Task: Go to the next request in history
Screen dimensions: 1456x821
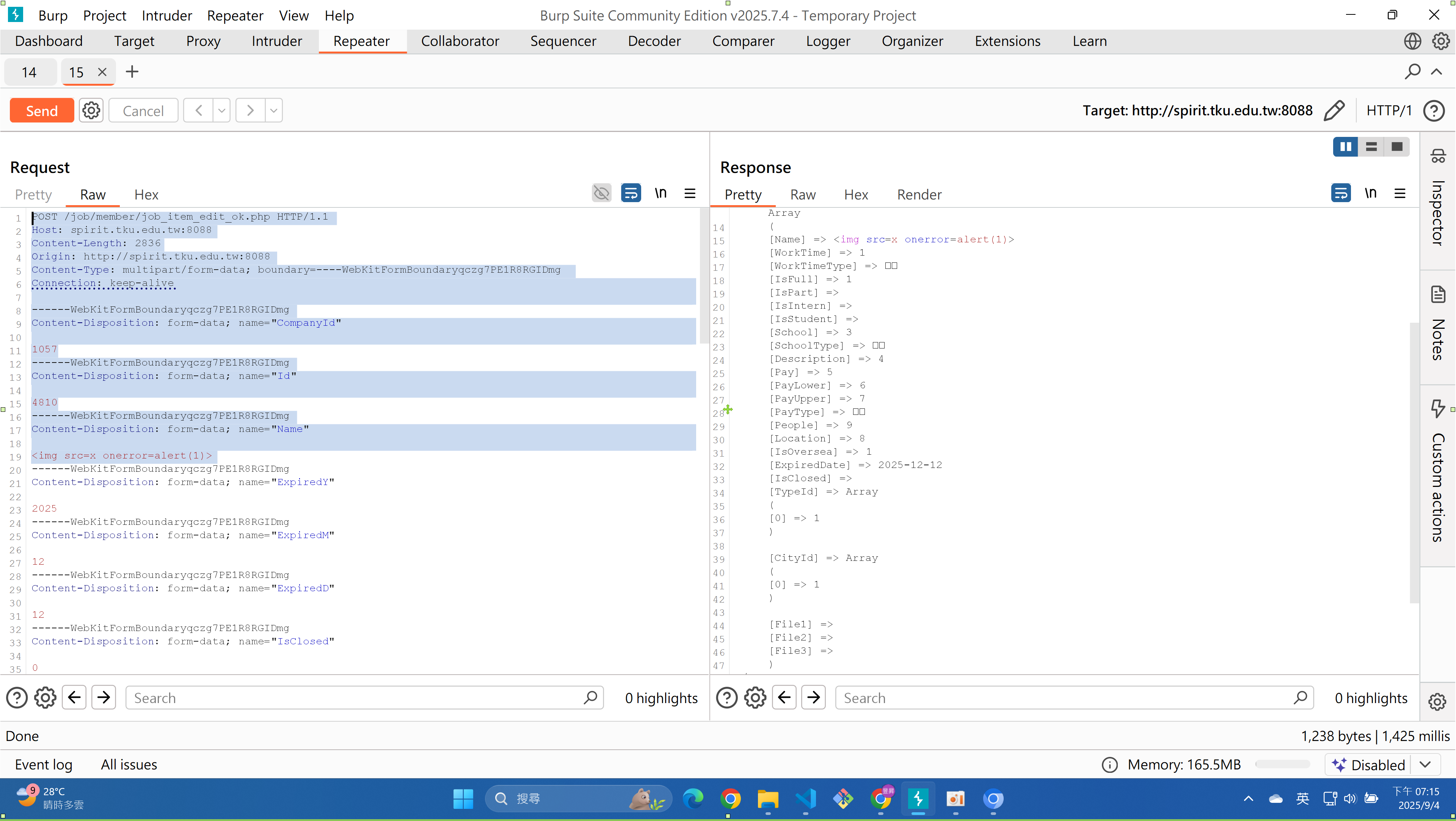Action: point(250,110)
